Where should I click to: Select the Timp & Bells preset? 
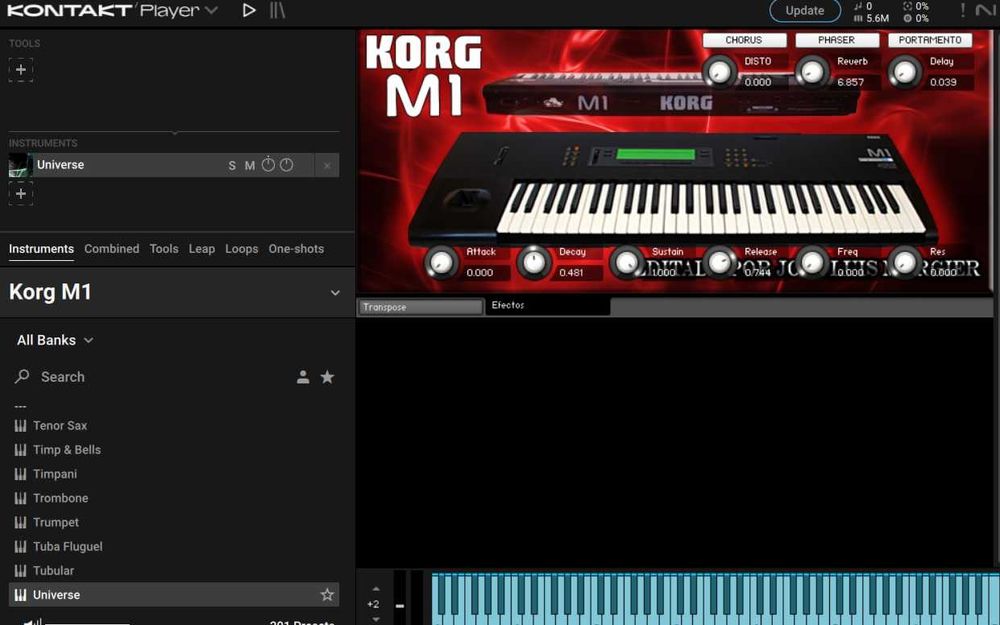[x=174, y=450]
